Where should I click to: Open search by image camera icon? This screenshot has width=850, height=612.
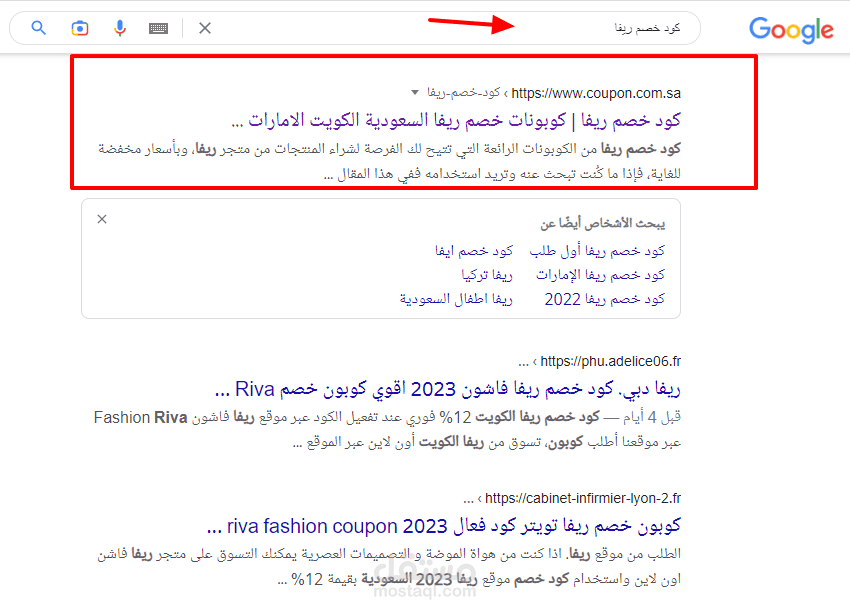[80, 28]
